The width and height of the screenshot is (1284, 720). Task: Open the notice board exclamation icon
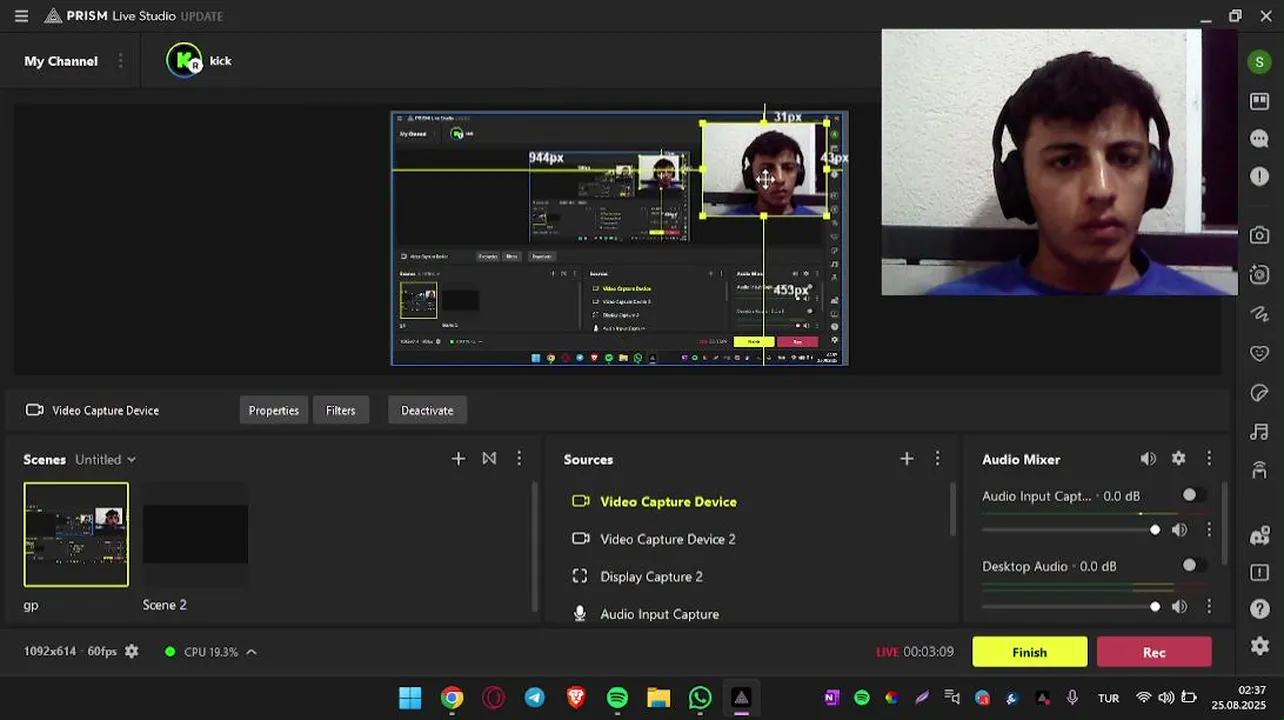1259,572
